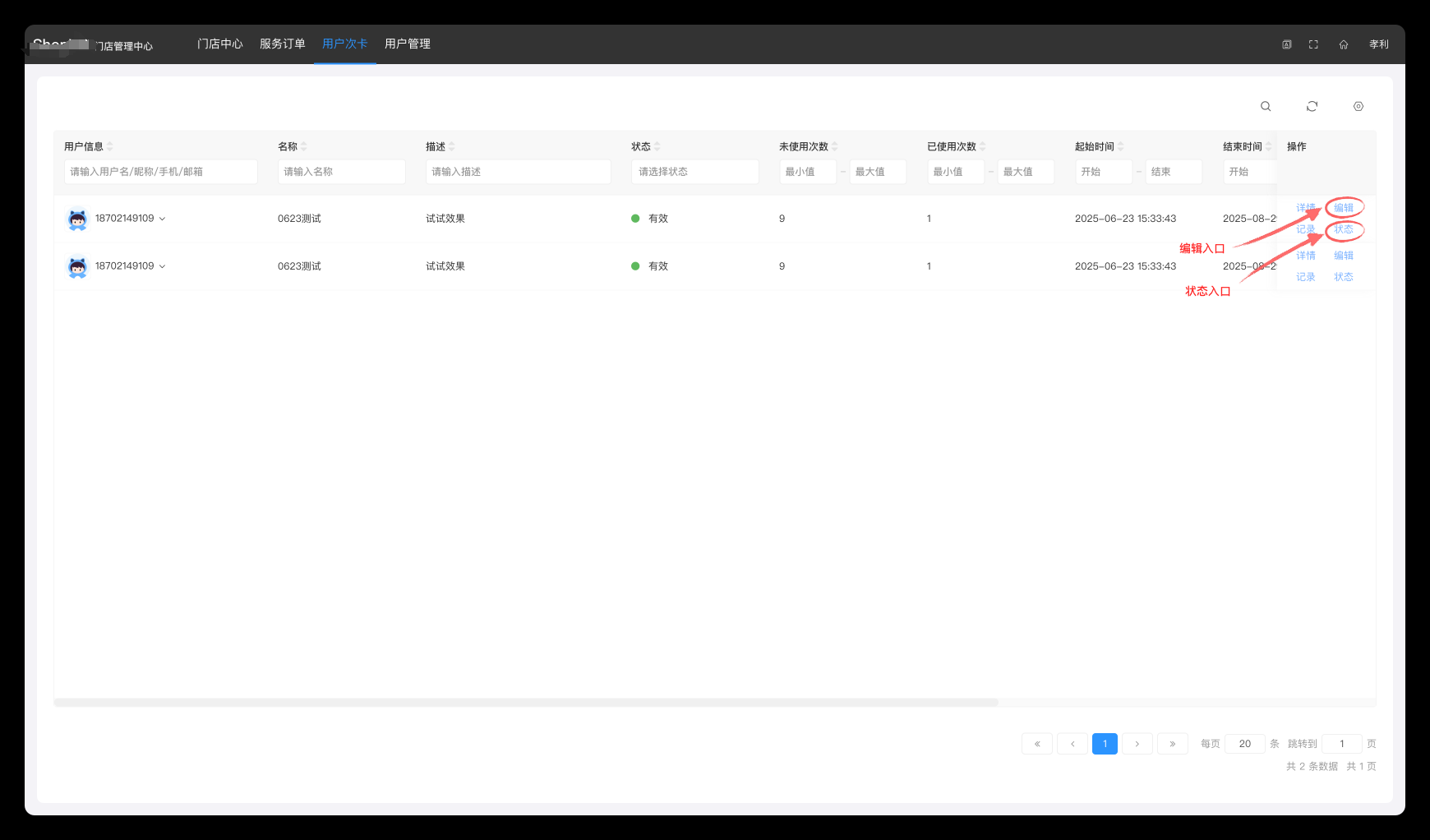
Task: Focus the 请输入名称 filter input
Action: tap(341, 172)
